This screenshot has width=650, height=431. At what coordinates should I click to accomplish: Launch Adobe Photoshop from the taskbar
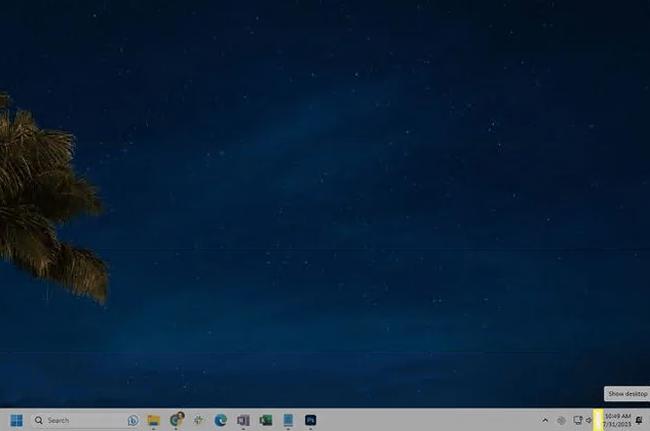coord(311,420)
